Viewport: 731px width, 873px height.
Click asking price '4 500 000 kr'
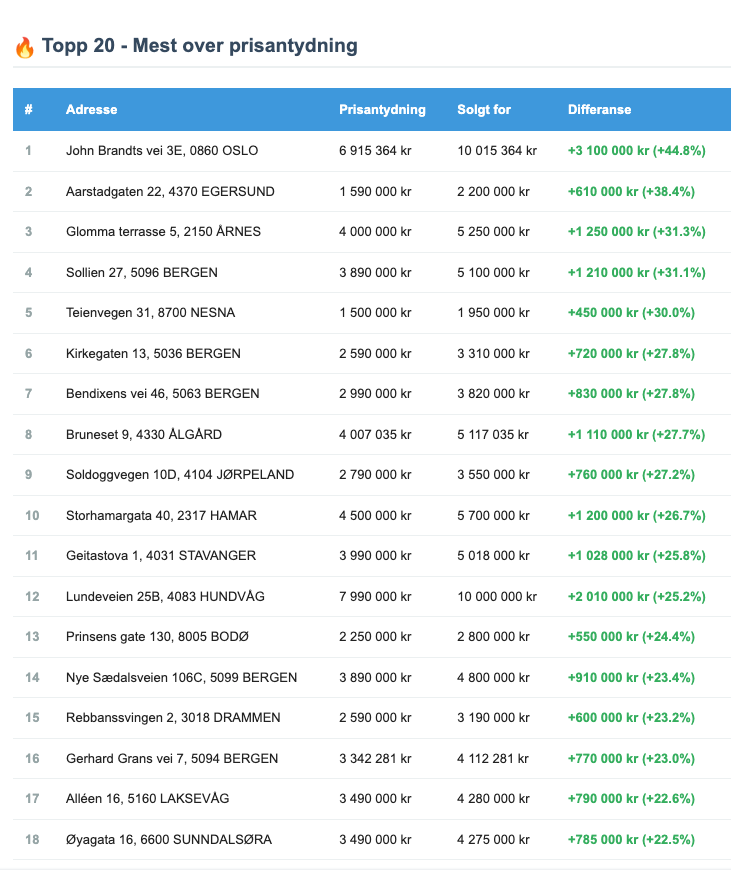point(375,516)
